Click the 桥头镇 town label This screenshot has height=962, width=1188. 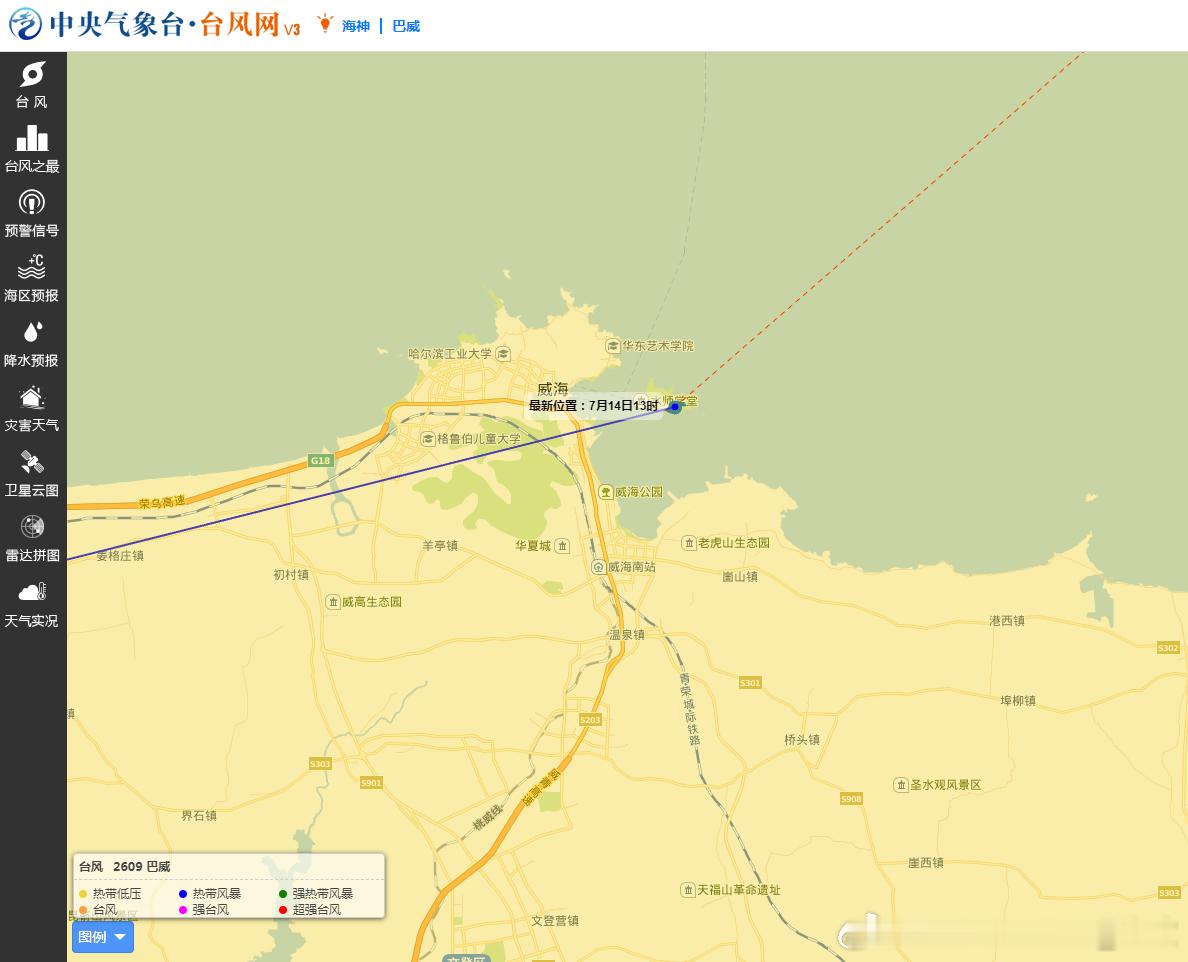coord(802,739)
